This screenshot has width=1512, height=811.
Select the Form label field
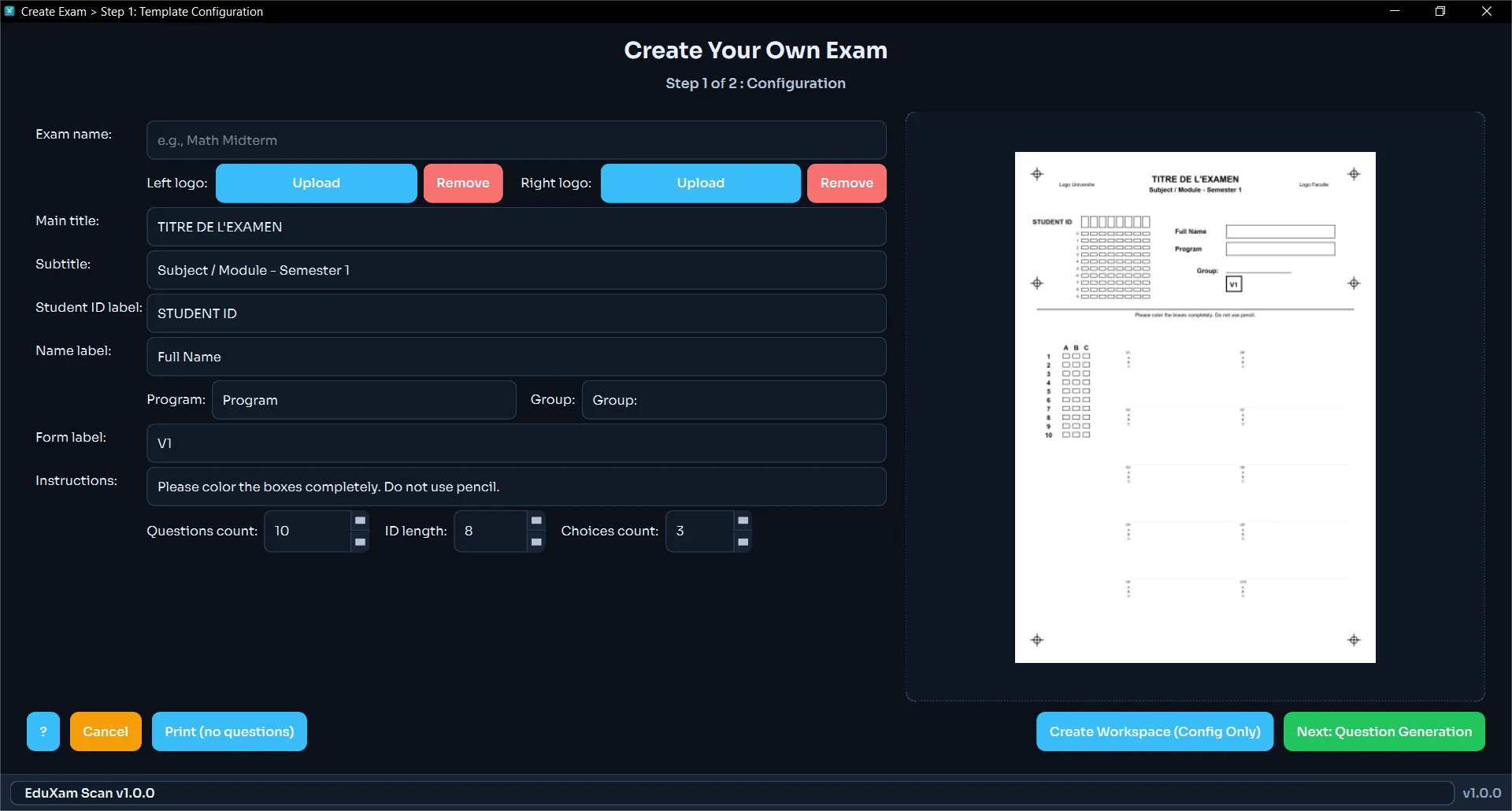(x=516, y=443)
